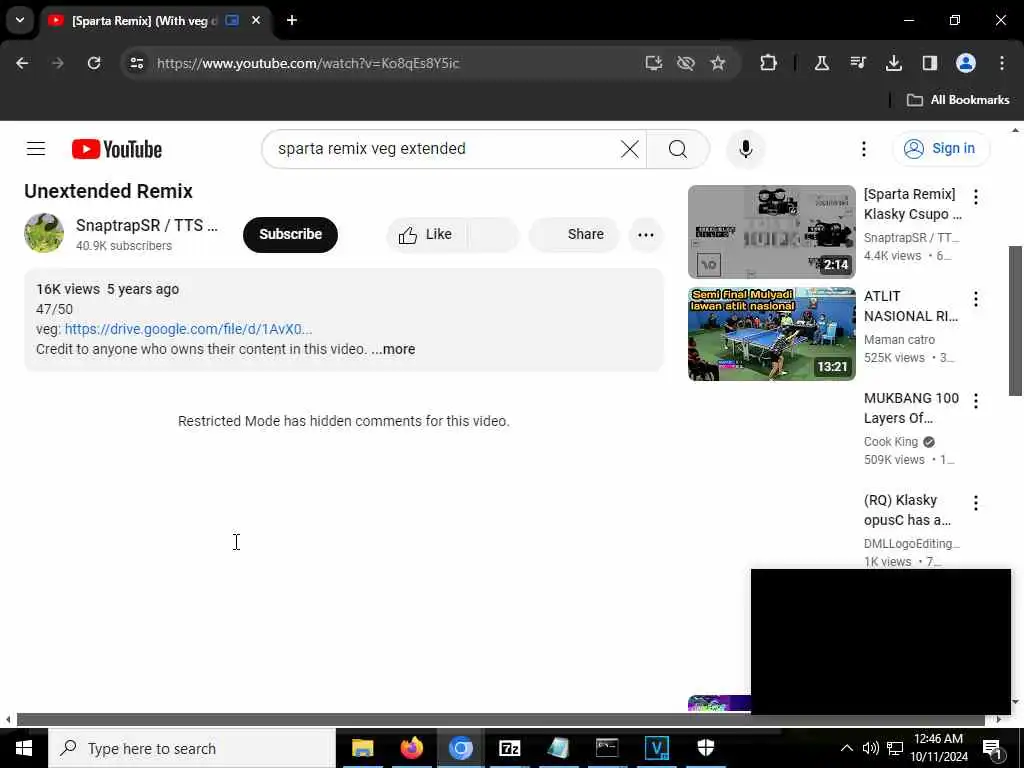This screenshot has width=1024, height=768.
Task: Click the install app icon in address bar
Action: coord(654,63)
